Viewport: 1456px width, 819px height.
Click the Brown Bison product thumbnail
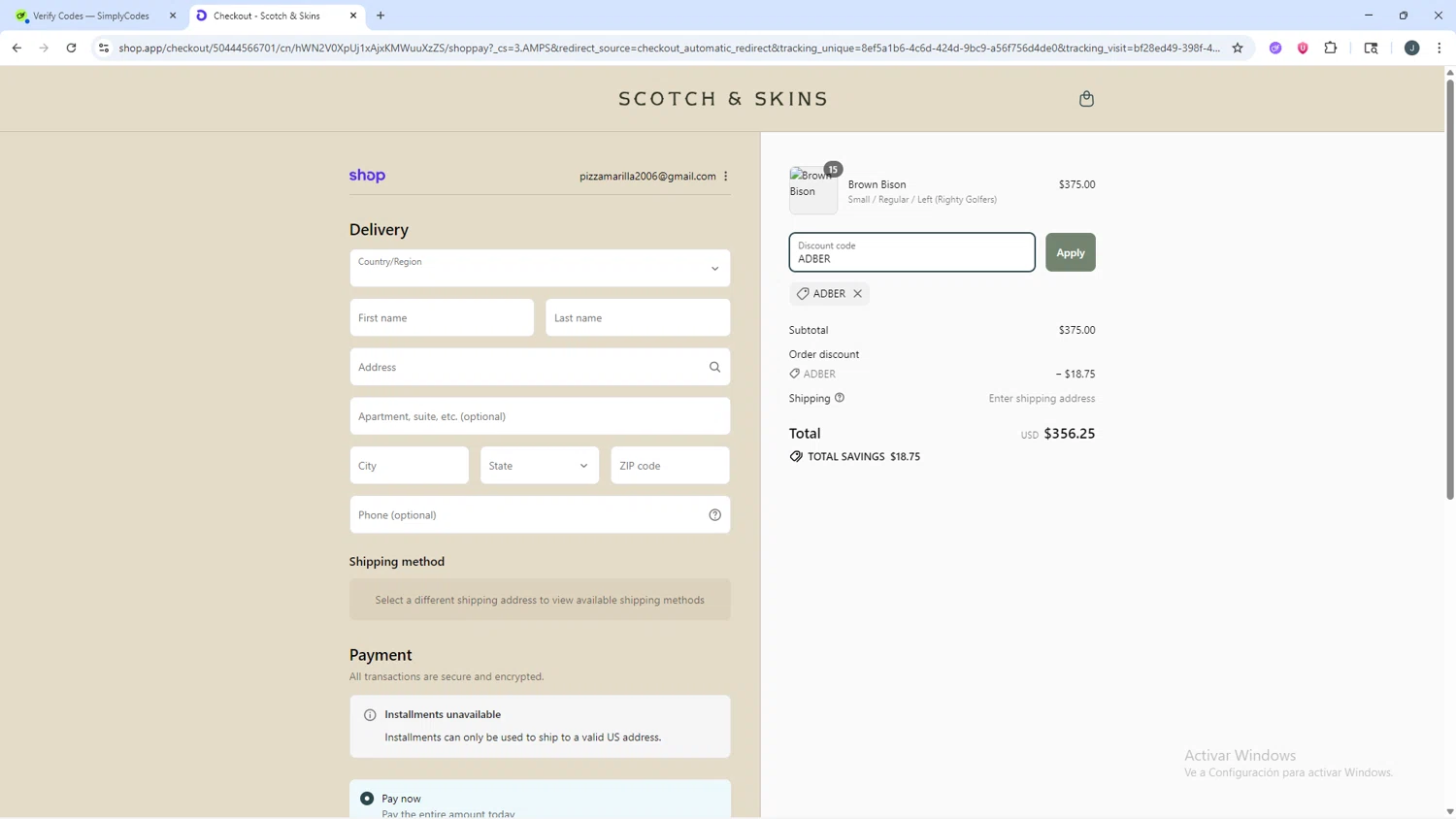point(813,190)
